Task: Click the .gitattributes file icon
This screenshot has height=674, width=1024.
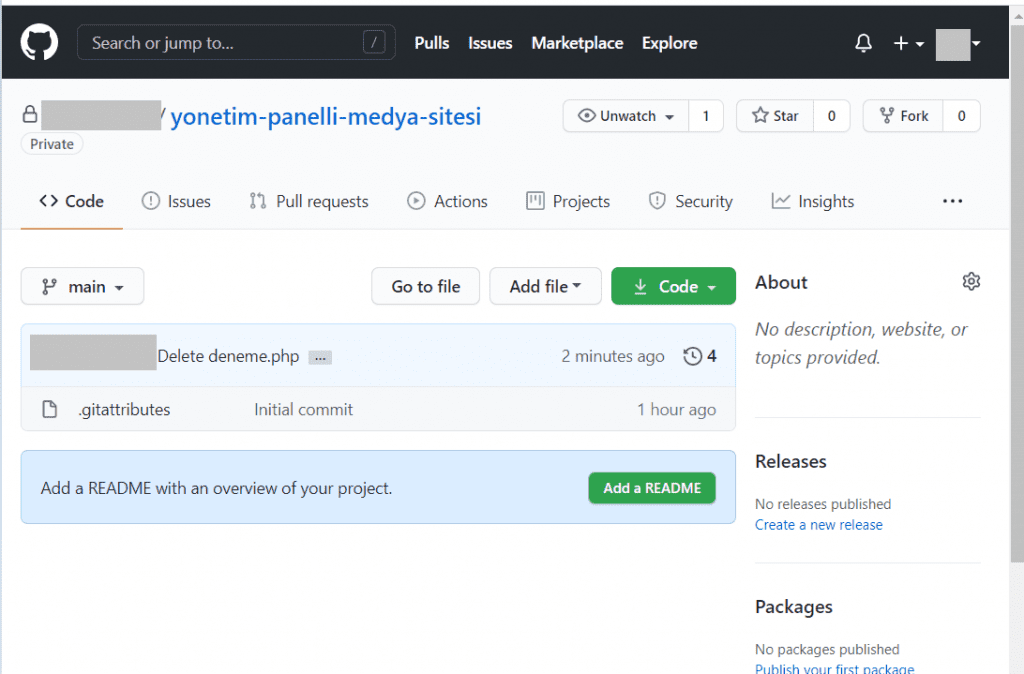Action: tap(50, 409)
